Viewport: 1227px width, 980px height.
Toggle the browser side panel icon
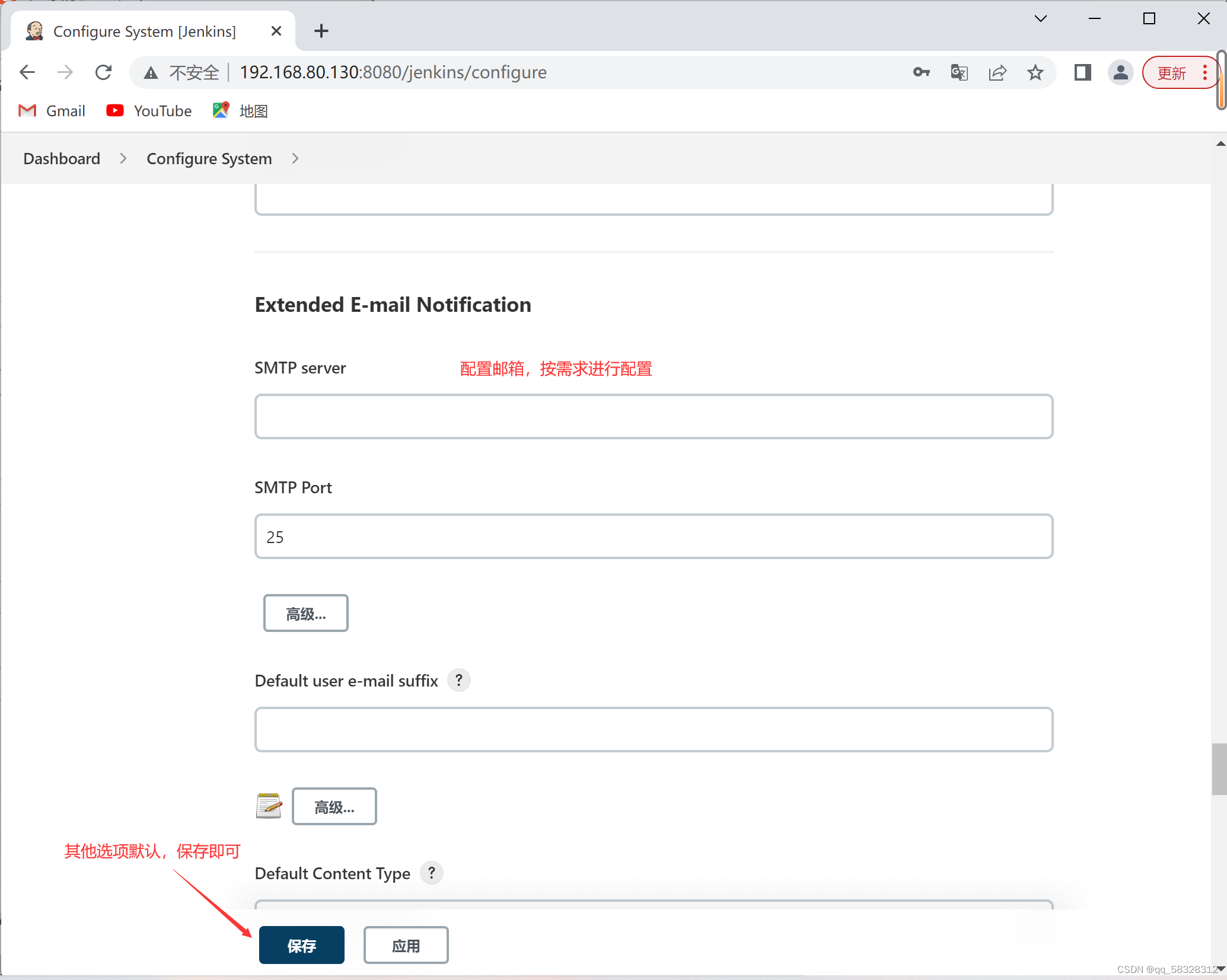point(1082,72)
